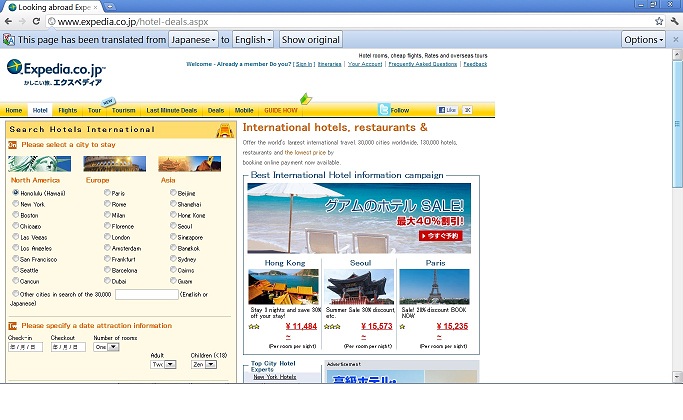The image size is (683, 420).
Task: Click the Facebook Like button
Action: tap(447, 110)
